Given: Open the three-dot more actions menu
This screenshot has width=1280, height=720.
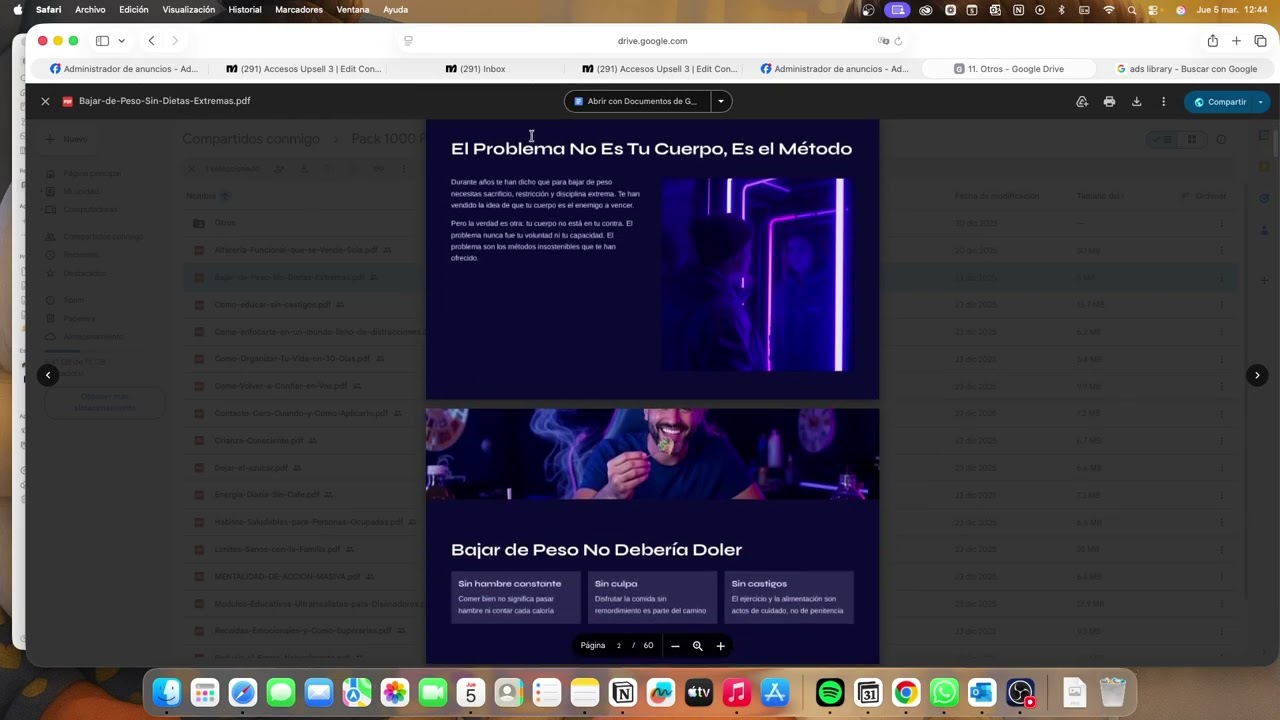Looking at the screenshot, I should pos(1163,101).
